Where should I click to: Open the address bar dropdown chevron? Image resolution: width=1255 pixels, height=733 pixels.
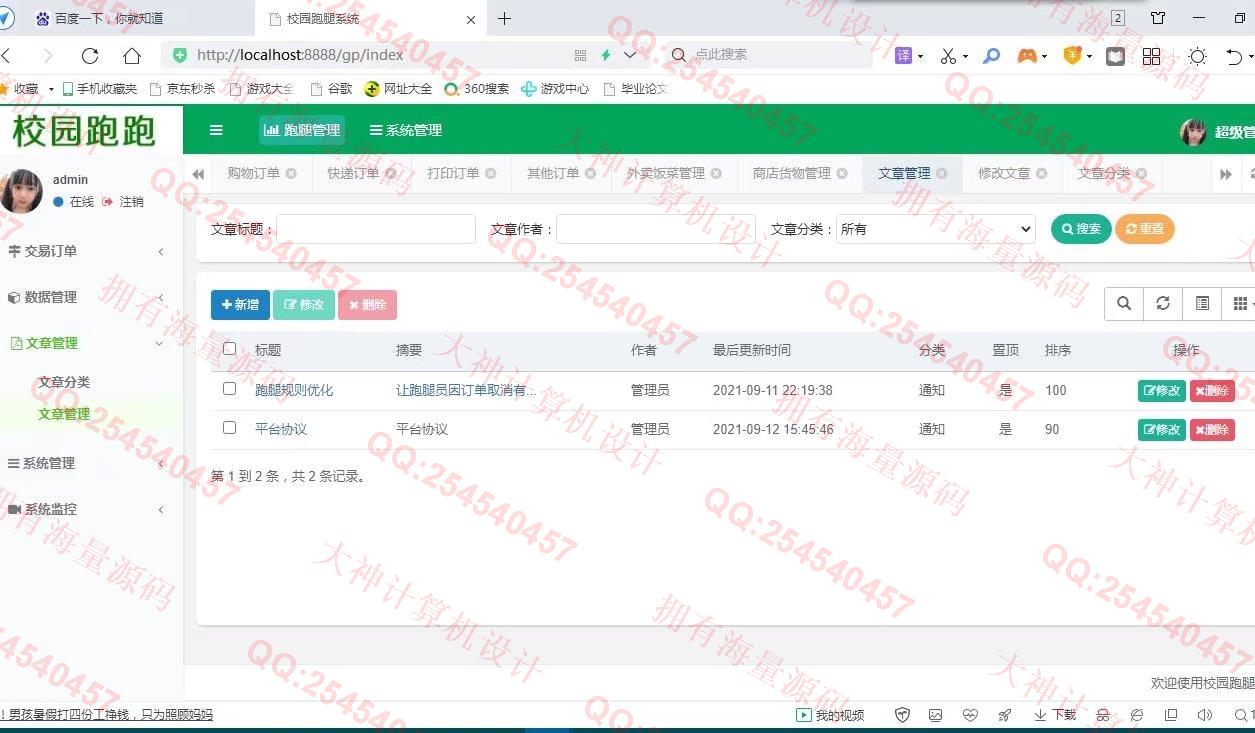pos(630,56)
